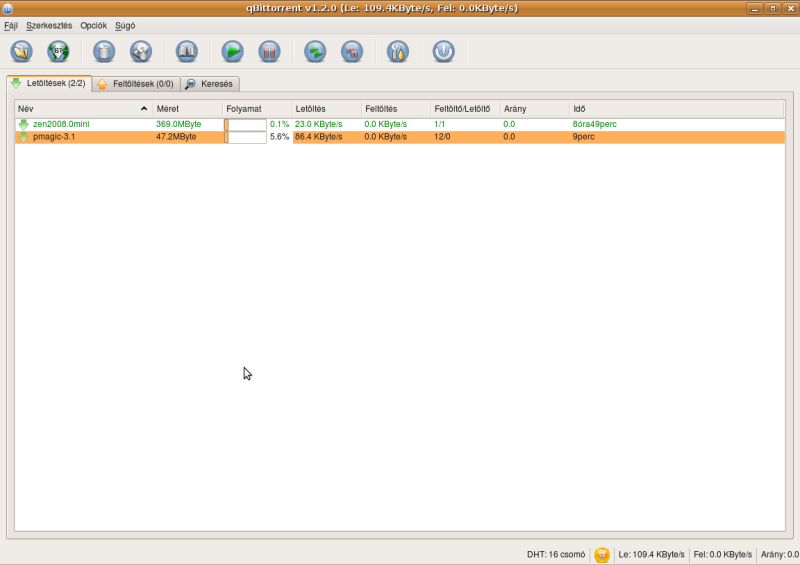Switch to Keresés tab
The image size is (800, 565).
click(210, 84)
